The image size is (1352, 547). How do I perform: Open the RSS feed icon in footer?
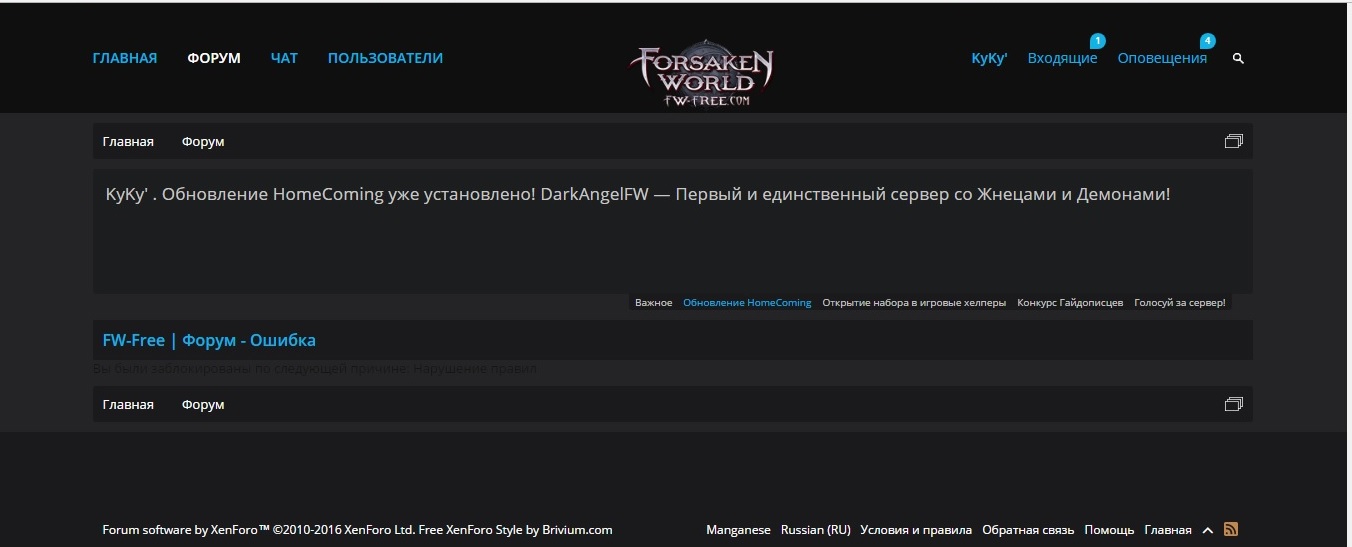point(1231,529)
